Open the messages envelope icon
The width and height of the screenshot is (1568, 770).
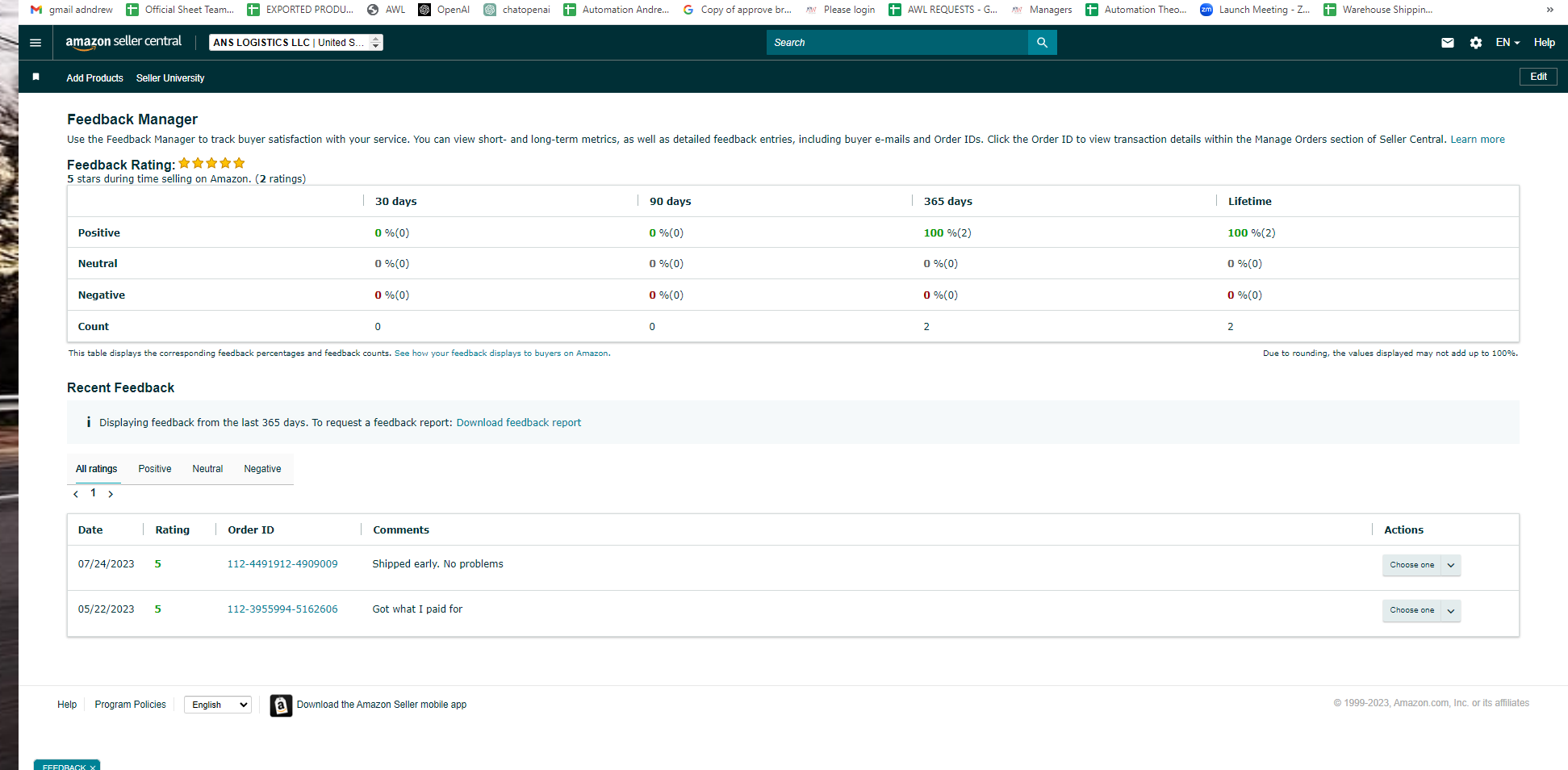point(1448,43)
